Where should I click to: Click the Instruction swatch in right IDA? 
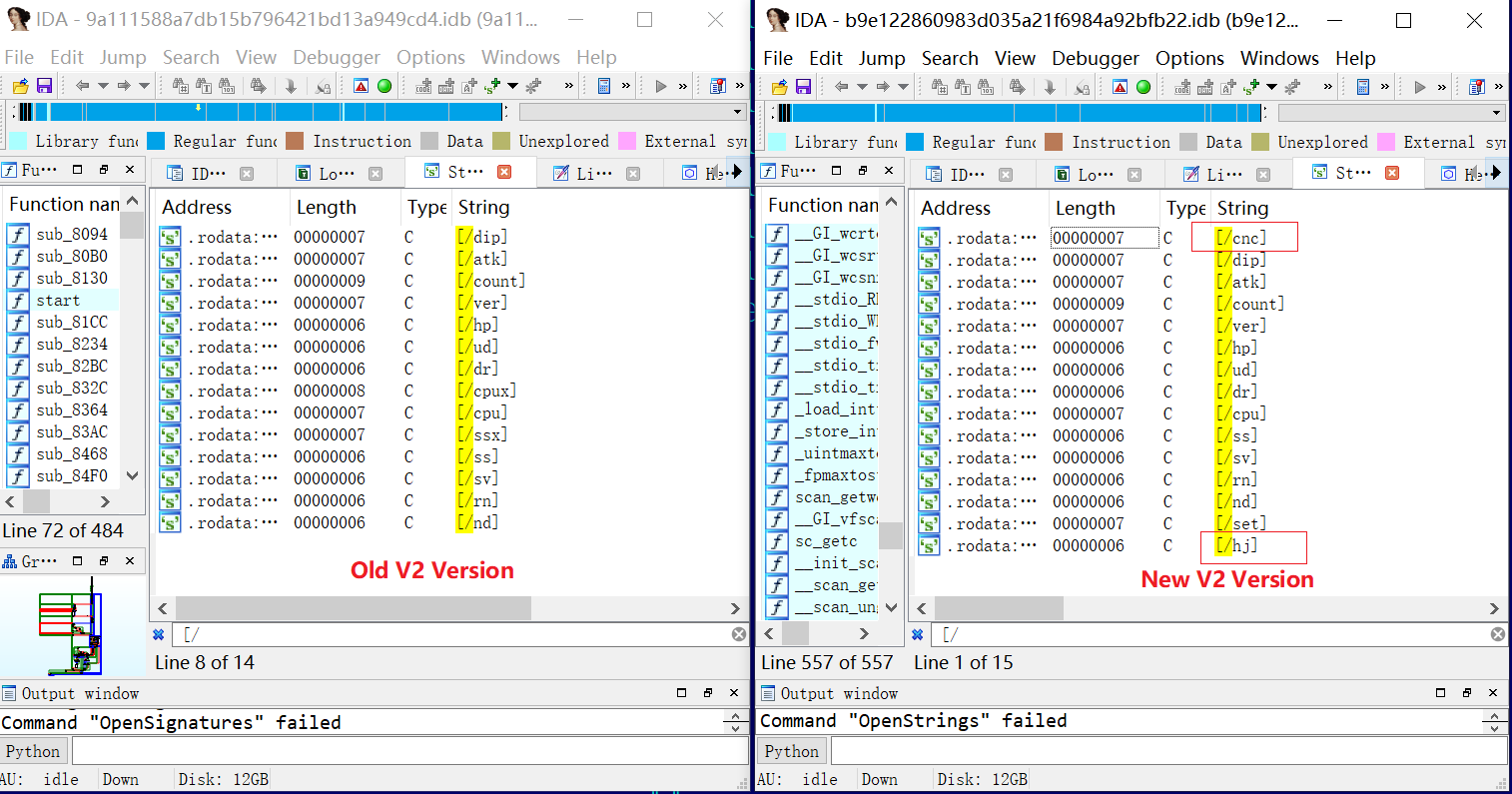1054,142
